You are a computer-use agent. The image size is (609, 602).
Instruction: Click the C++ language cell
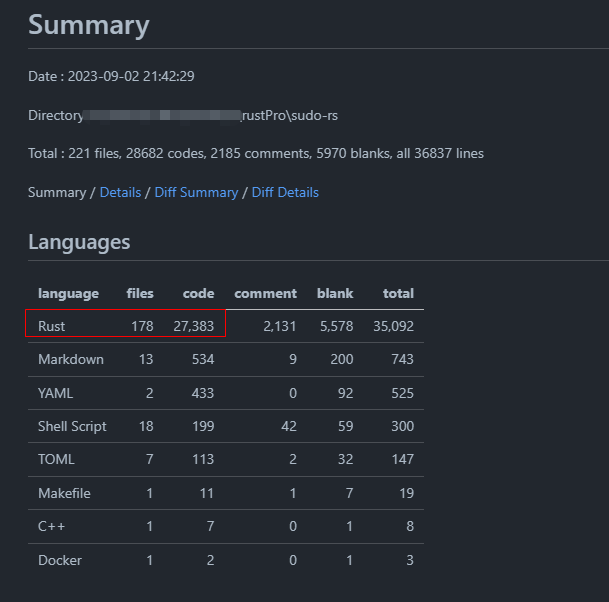click(x=50, y=527)
